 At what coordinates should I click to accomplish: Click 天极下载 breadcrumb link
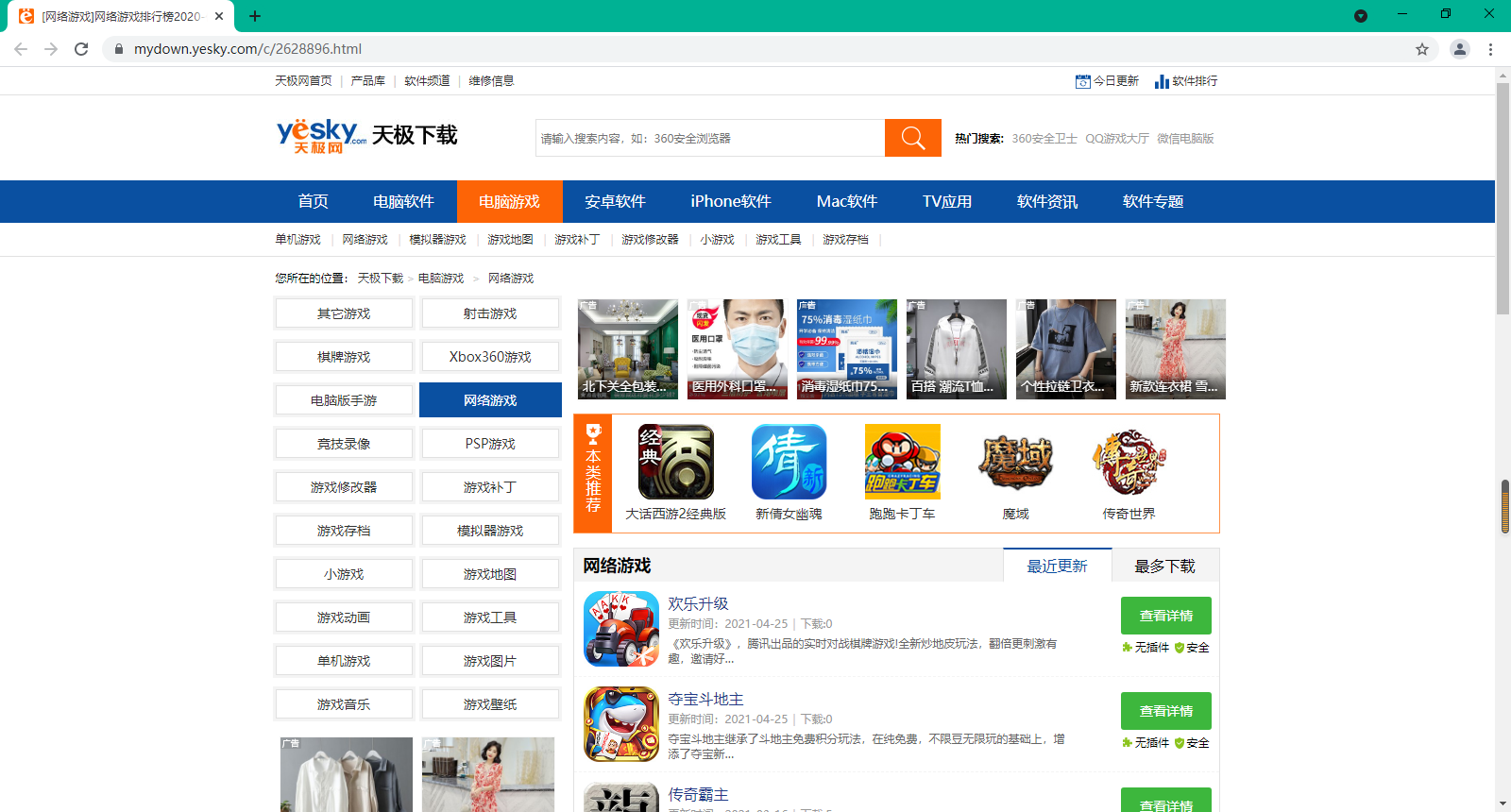click(380, 279)
